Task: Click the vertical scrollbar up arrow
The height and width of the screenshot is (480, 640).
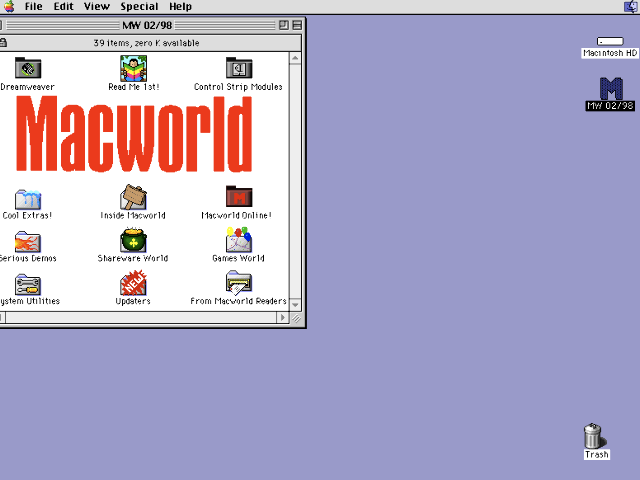Action: pyautogui.click(x=296, y=58)
